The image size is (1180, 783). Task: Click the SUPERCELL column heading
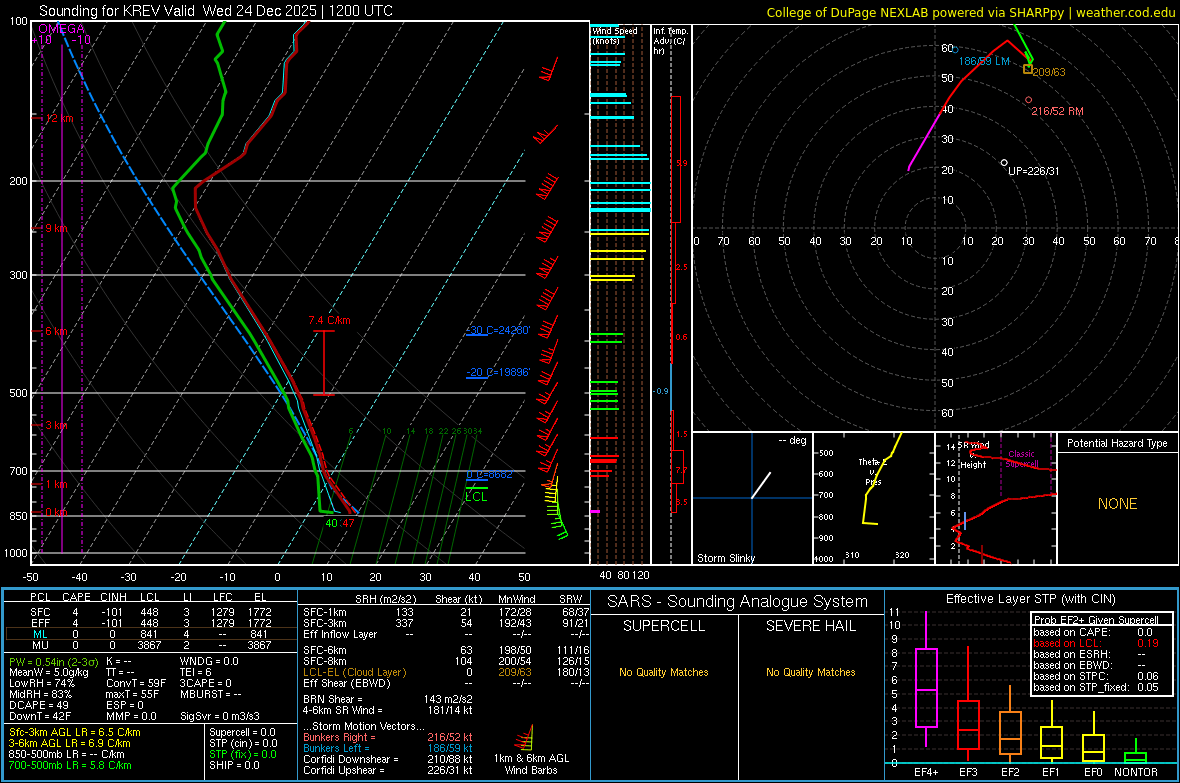pos(663,626)
